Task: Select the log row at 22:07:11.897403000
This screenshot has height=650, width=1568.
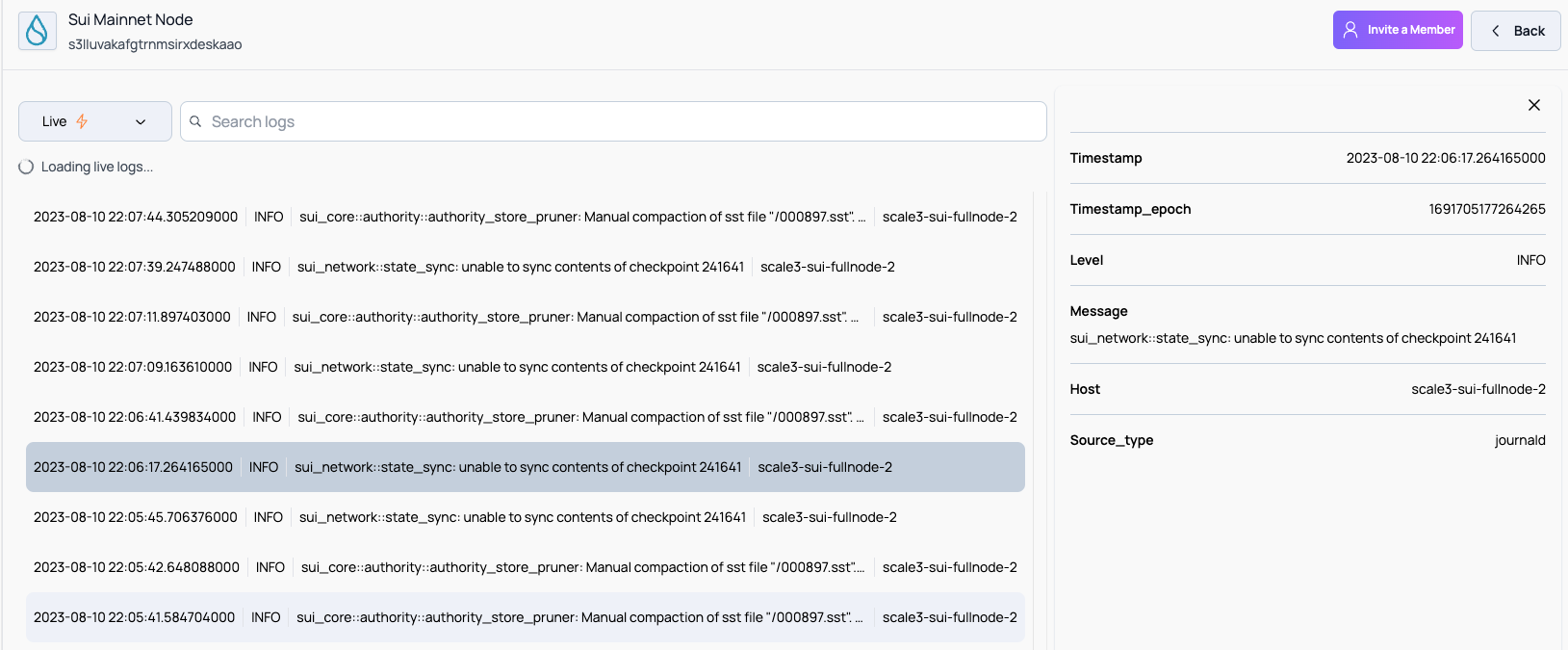Action: coord(526,317)
